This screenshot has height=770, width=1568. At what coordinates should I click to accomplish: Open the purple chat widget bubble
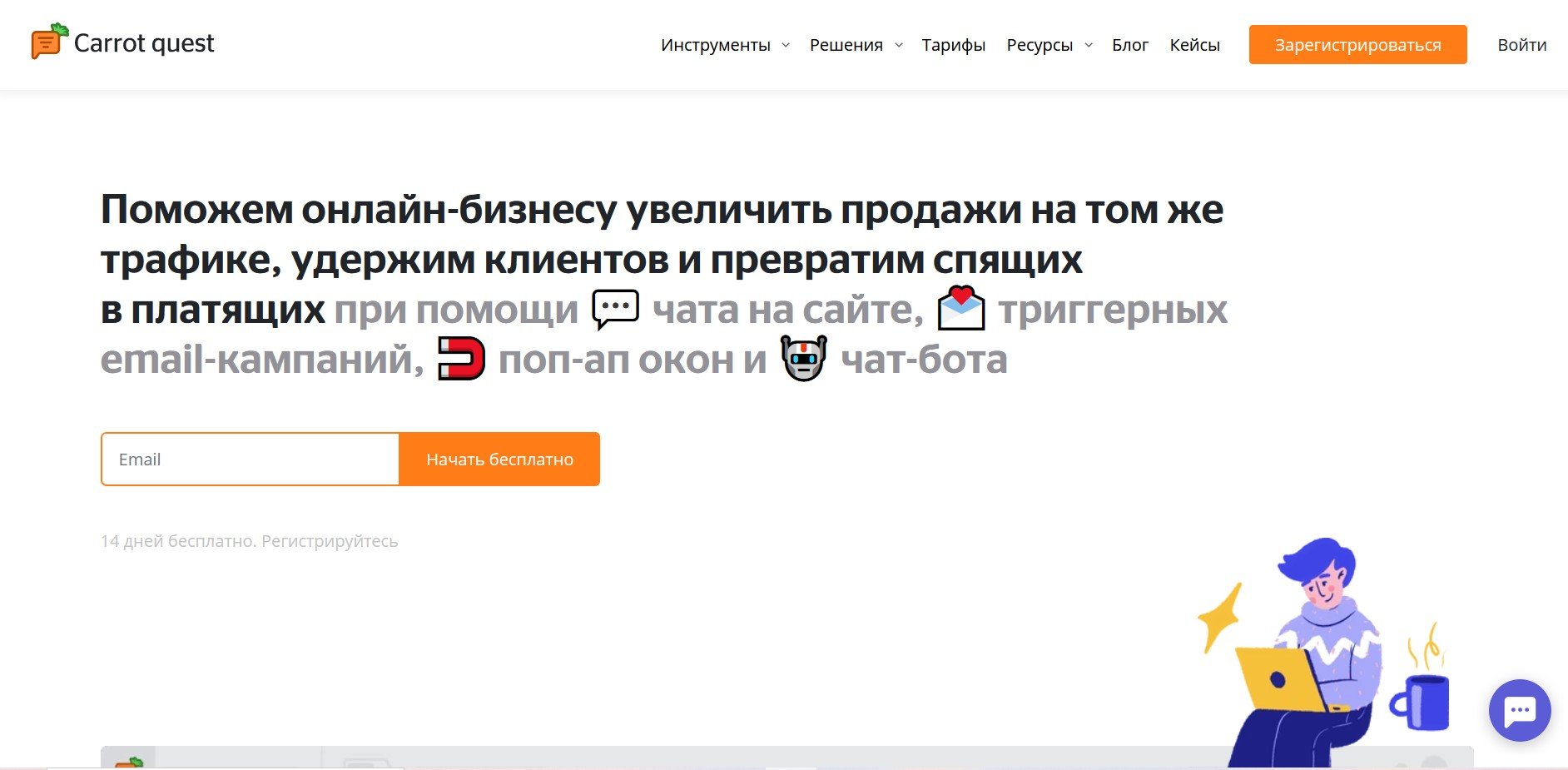tap(1519, 710)
